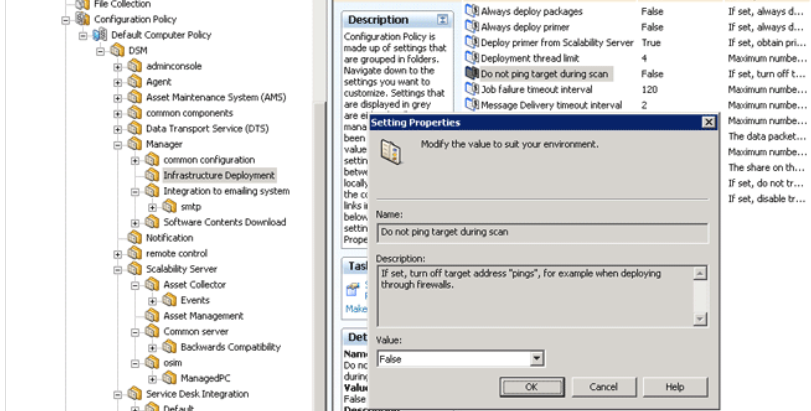This screenshot has width=811, height=411.
Task: Expand the remote control tree node
Action: point(117,254)
